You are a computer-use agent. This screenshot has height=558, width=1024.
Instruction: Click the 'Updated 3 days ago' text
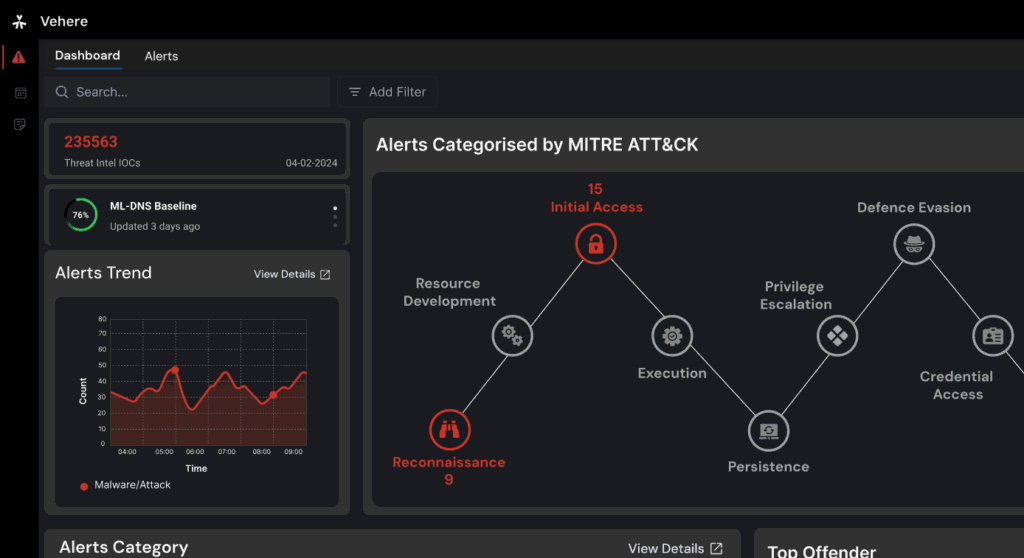tap(155, 226)
